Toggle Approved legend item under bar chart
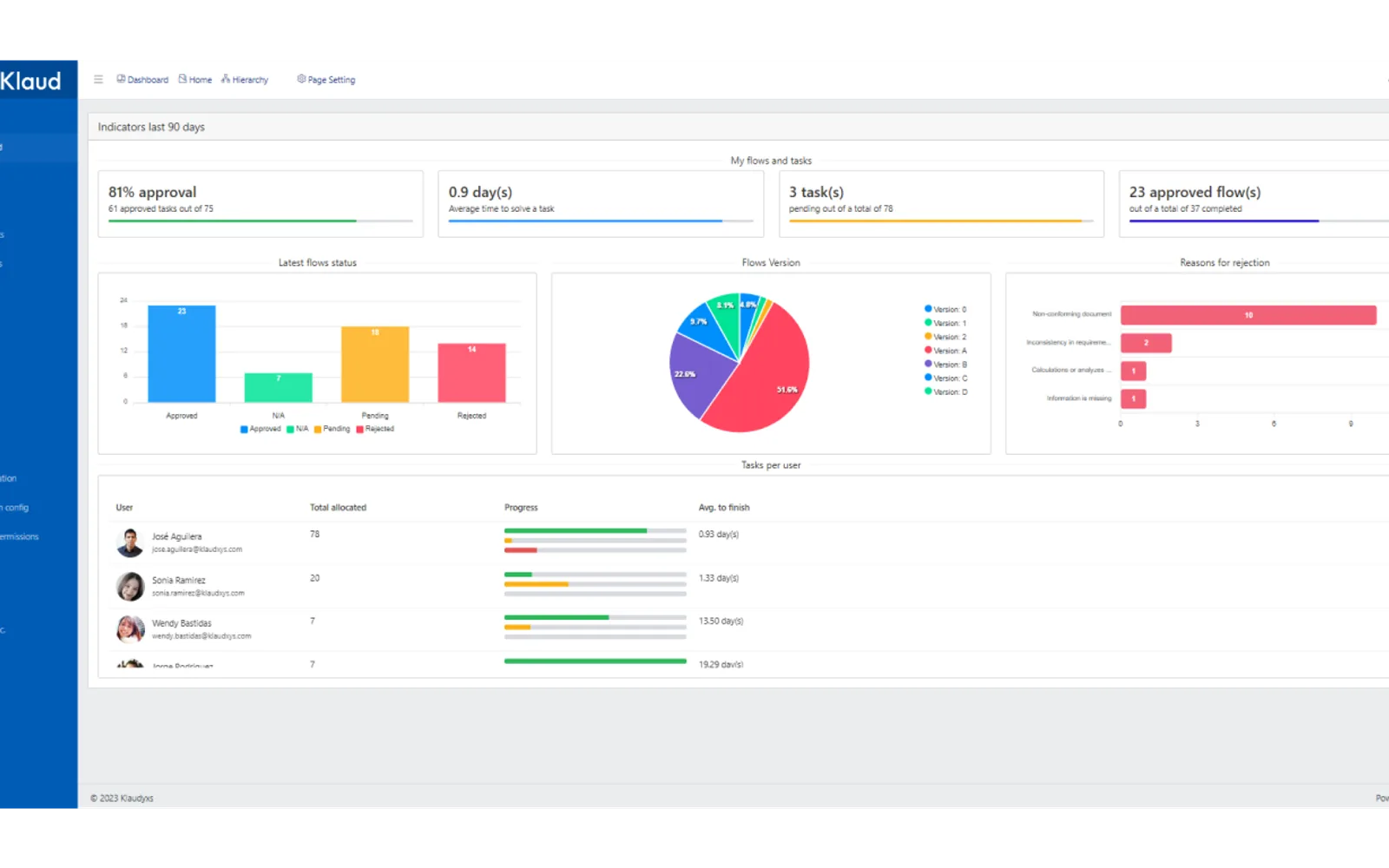Viewport: 1389px width, 868px height. point(260,429)
